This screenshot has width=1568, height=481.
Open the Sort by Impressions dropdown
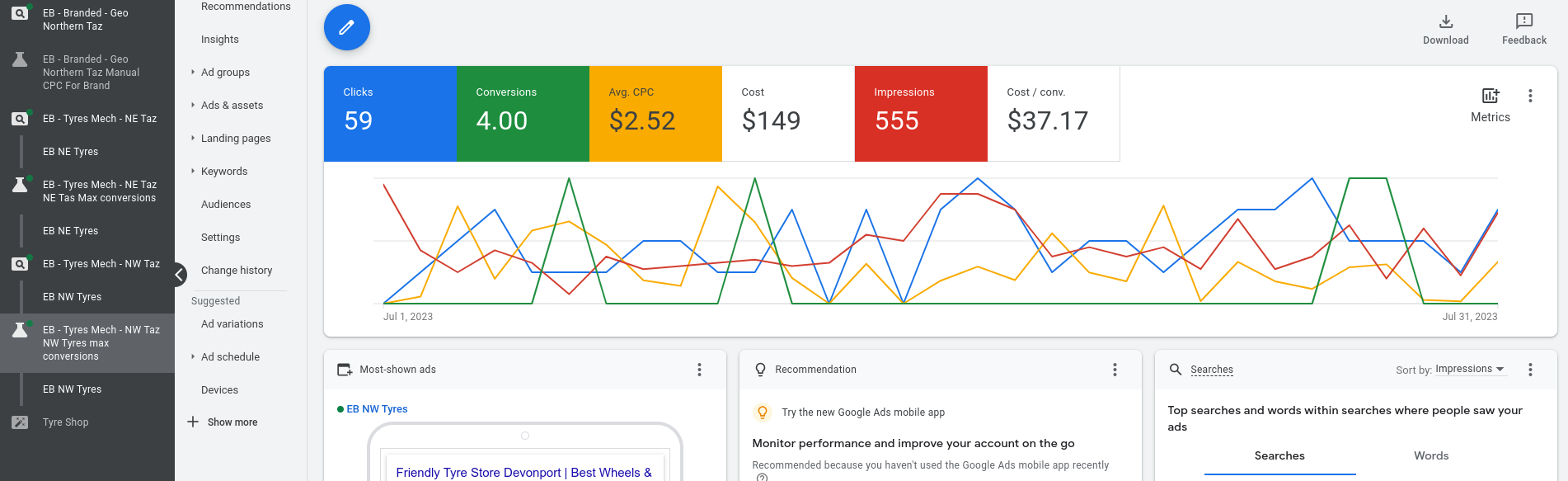coord(1469,370)
